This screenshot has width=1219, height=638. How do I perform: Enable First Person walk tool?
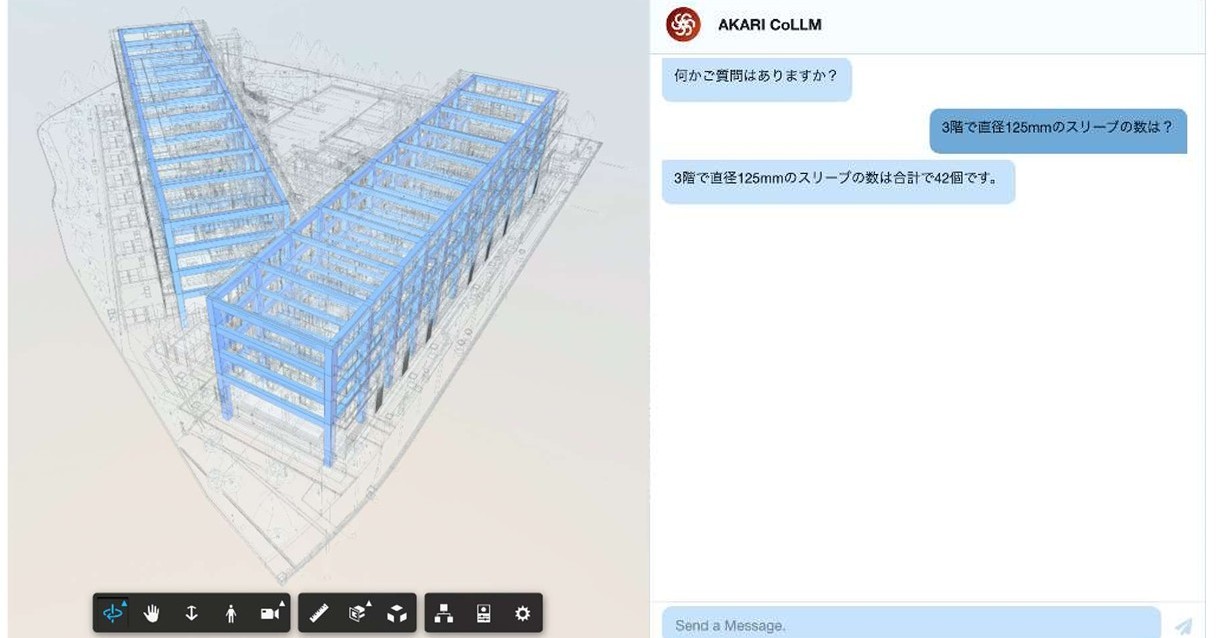click(231, 613)
